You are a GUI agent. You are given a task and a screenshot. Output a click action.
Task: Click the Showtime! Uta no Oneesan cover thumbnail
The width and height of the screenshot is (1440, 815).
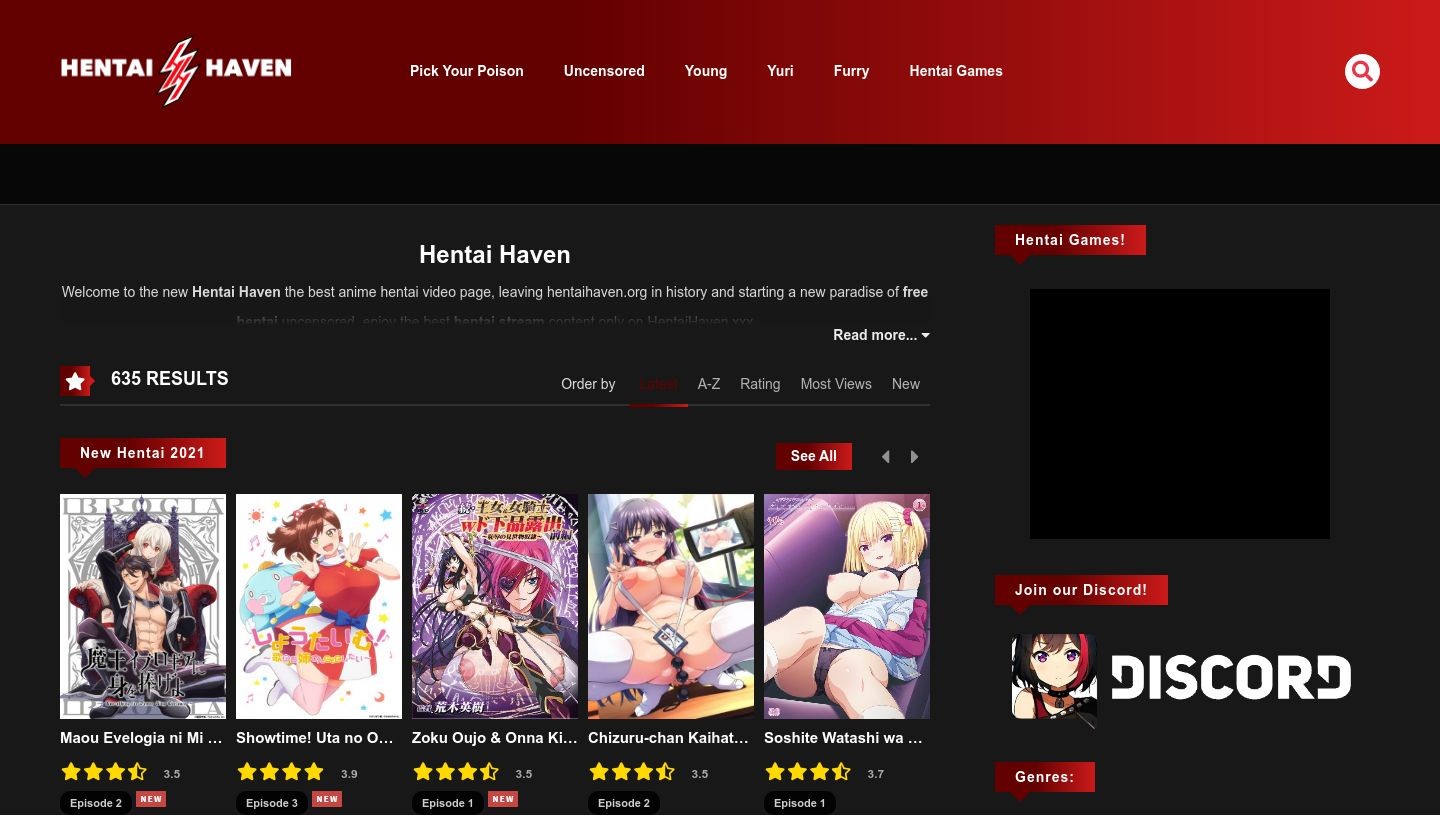[x=318, y=606]
